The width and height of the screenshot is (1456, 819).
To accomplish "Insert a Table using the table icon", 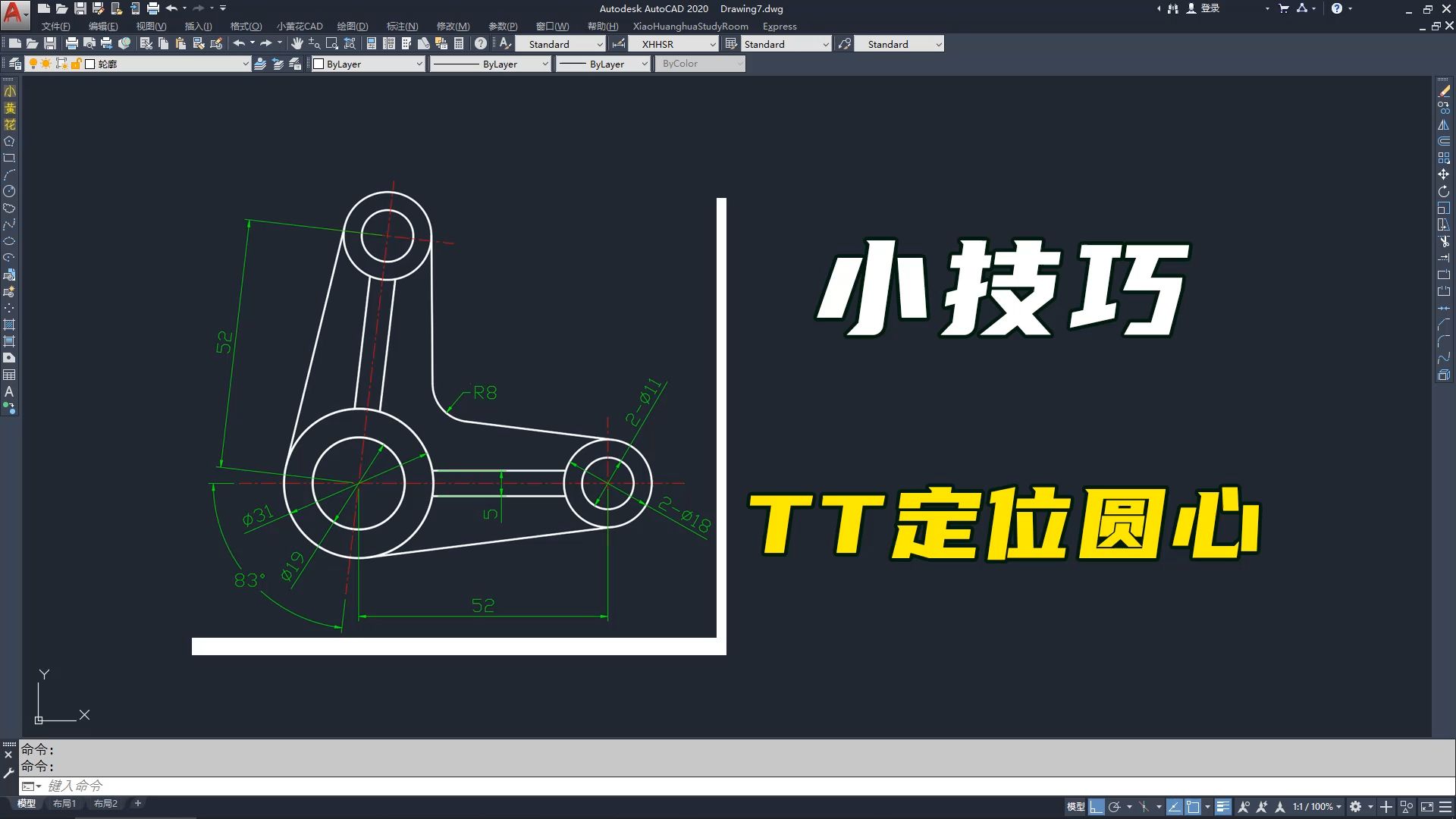I will [x=10, y=372].
